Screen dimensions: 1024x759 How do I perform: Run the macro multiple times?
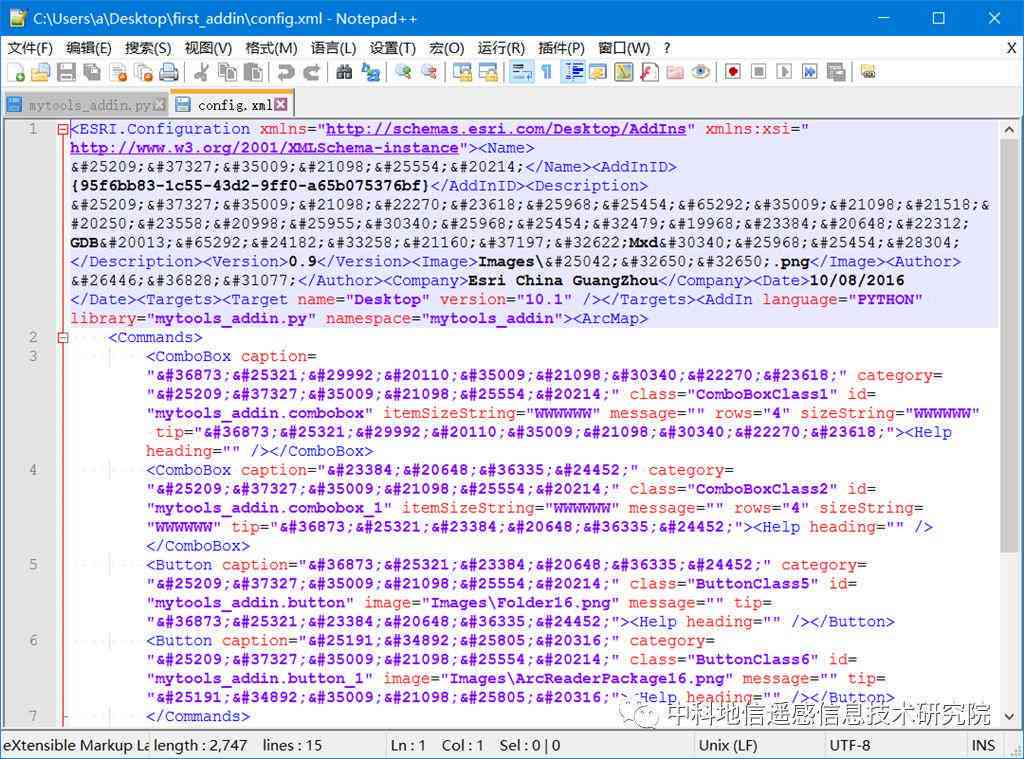point(810,72)
